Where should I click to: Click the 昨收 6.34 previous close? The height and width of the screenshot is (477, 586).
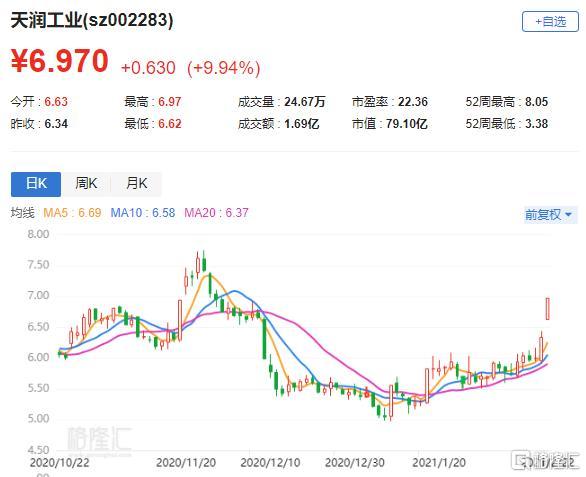point(39,124)
